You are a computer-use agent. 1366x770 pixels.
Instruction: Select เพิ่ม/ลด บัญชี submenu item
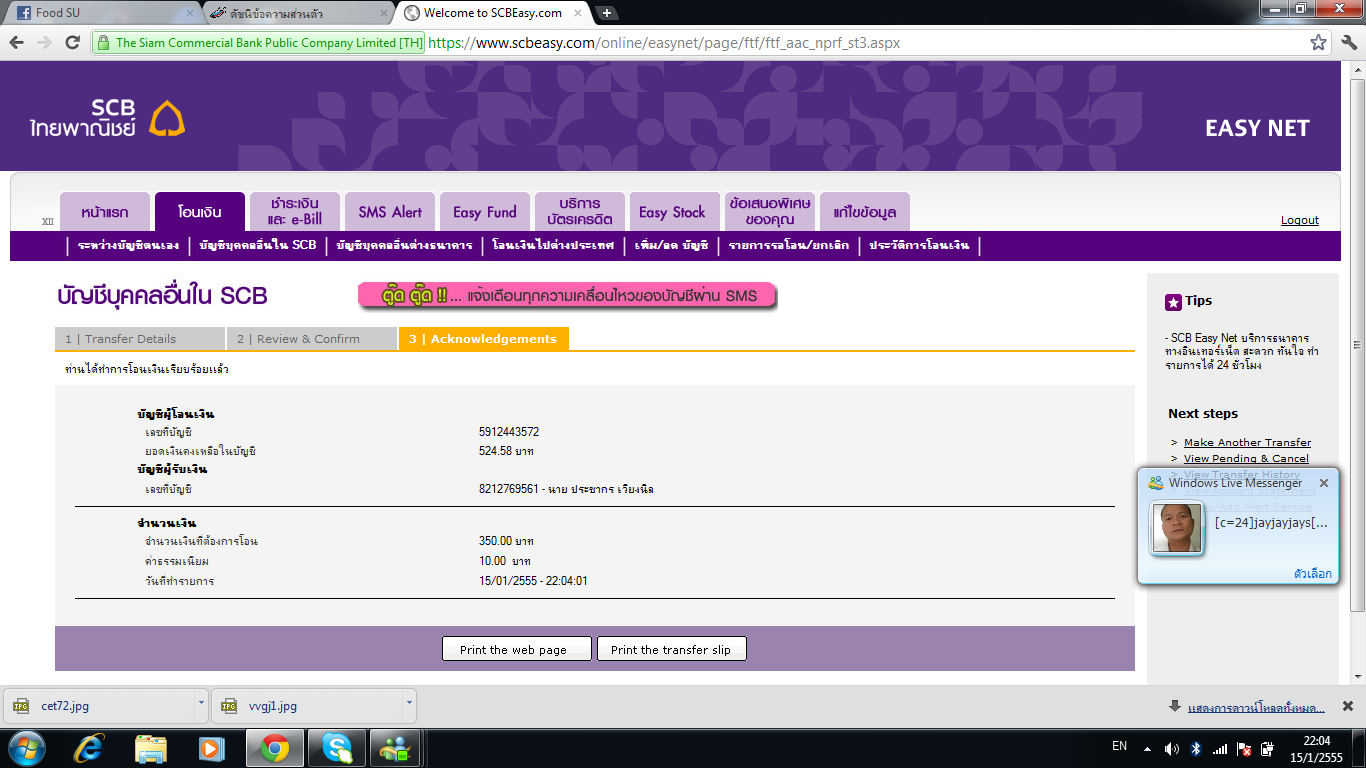click(671, 245)
